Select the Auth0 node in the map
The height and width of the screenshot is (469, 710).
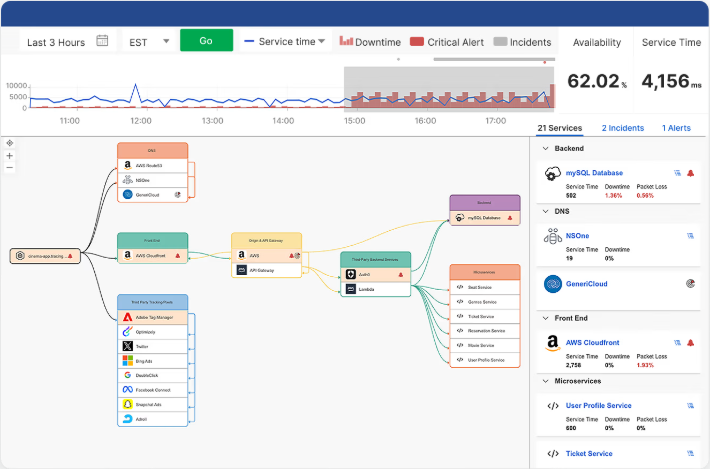[x=375, y=275]
